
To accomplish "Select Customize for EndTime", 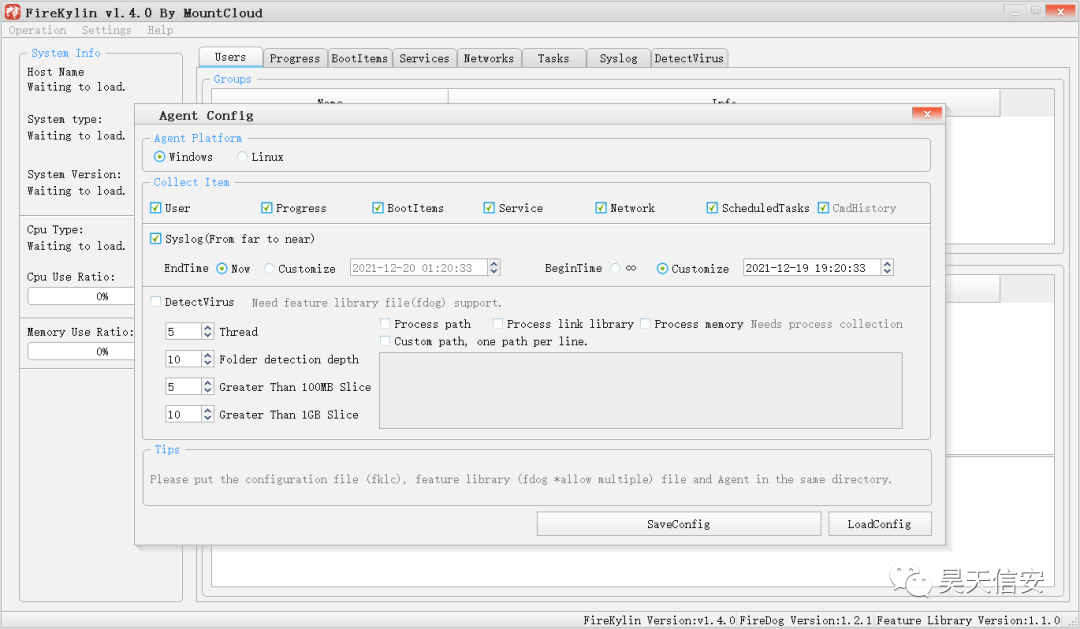I will 269,268.
